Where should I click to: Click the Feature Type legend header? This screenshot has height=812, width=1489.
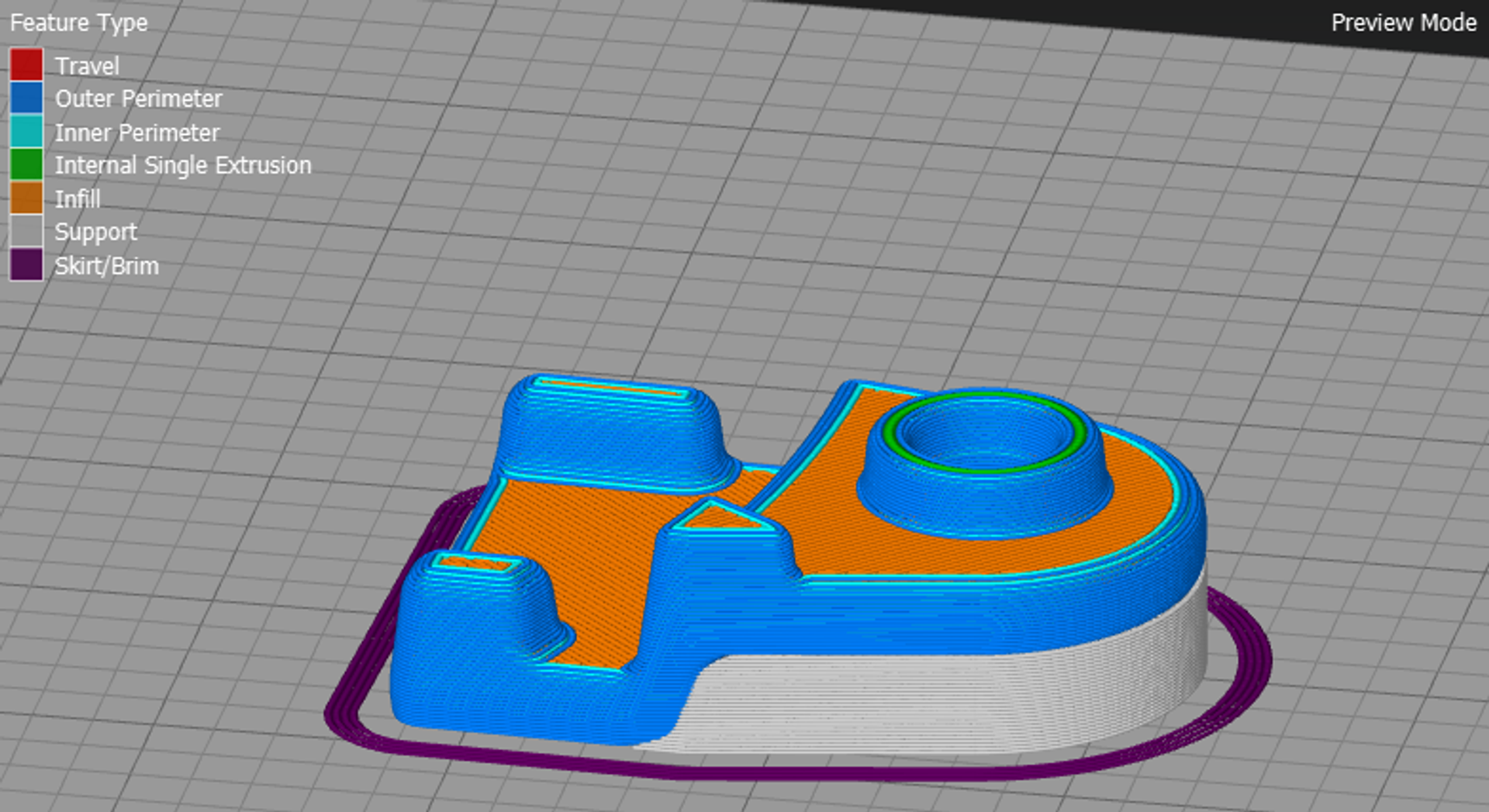tap(78, 22)
